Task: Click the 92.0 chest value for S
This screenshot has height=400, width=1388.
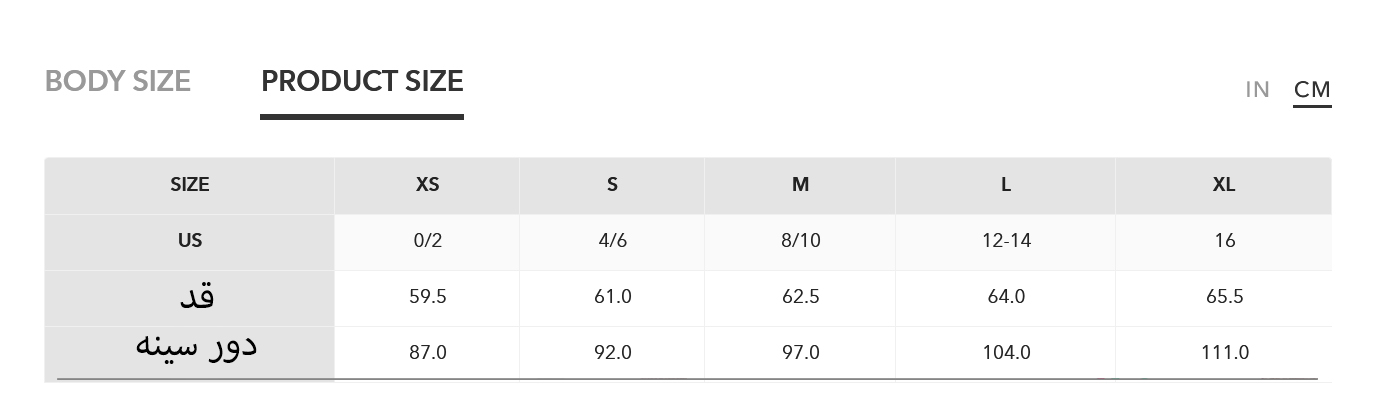Action: 612,353
